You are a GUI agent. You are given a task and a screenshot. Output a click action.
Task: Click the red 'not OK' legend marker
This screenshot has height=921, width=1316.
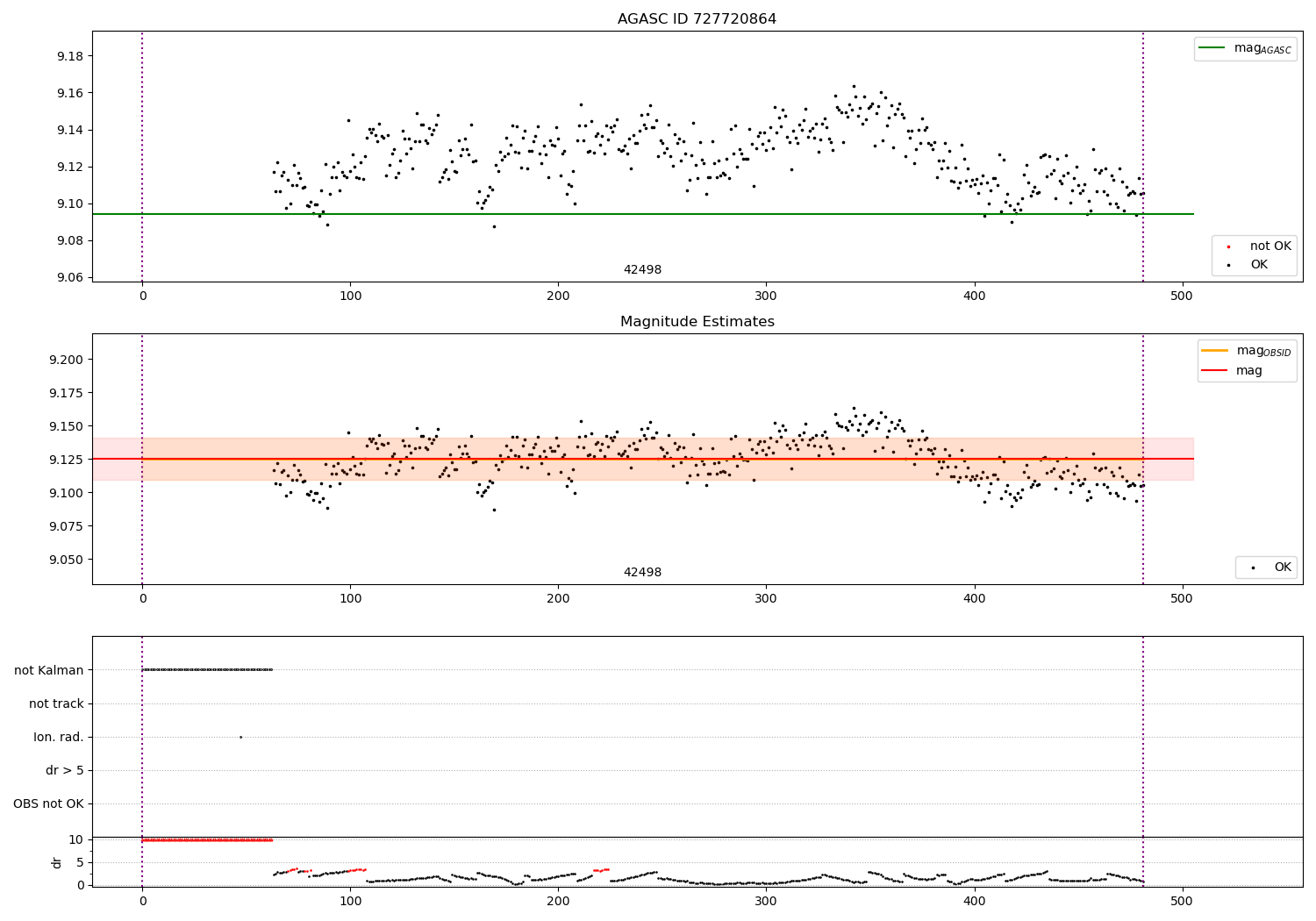tap(1227, 247)
